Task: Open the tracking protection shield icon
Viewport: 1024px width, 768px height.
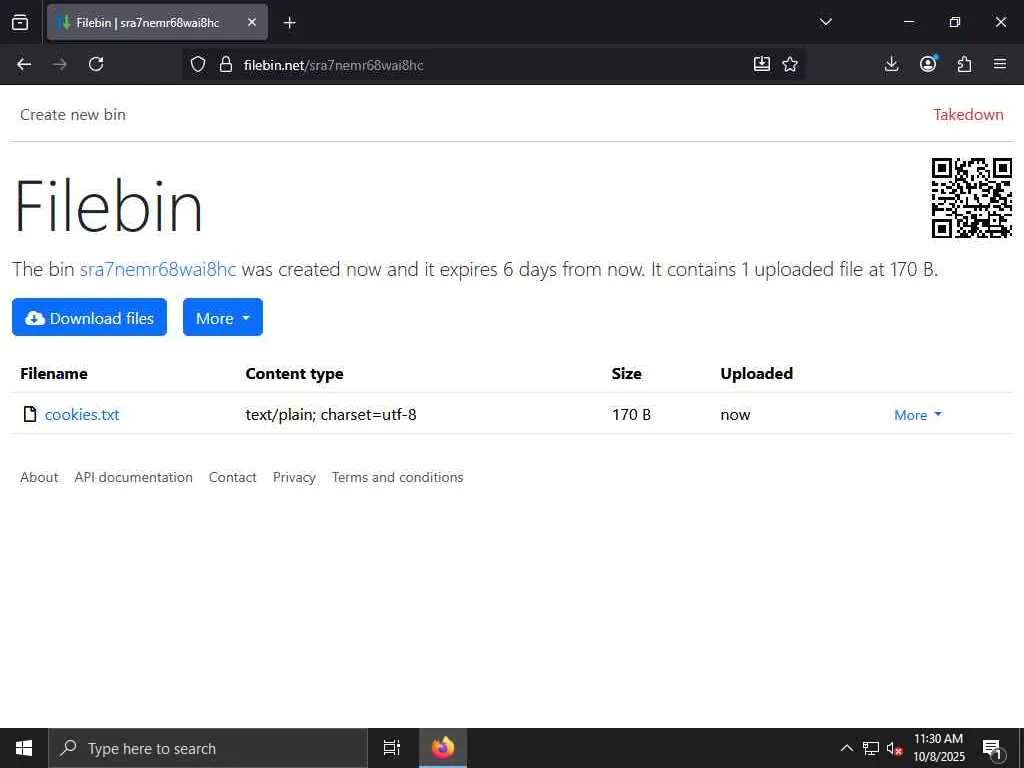Action: click(198, 64)
